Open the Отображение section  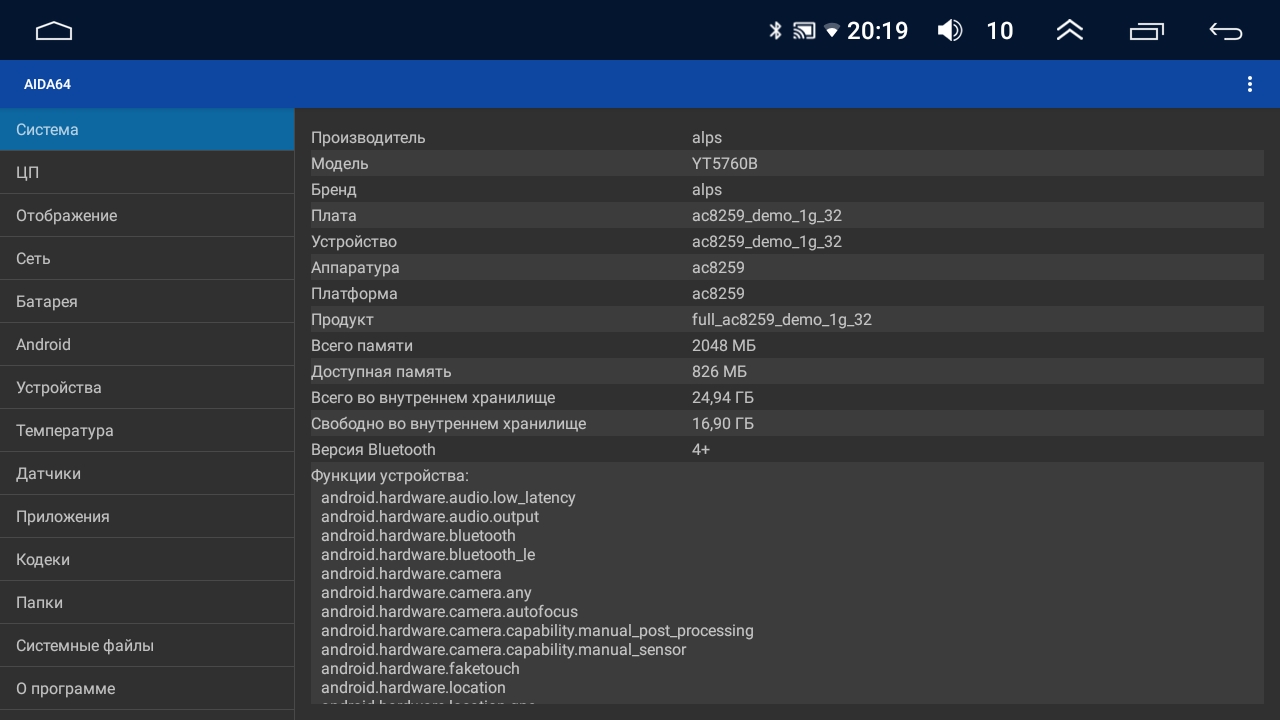pyautogui.click(x=147, y=215)
